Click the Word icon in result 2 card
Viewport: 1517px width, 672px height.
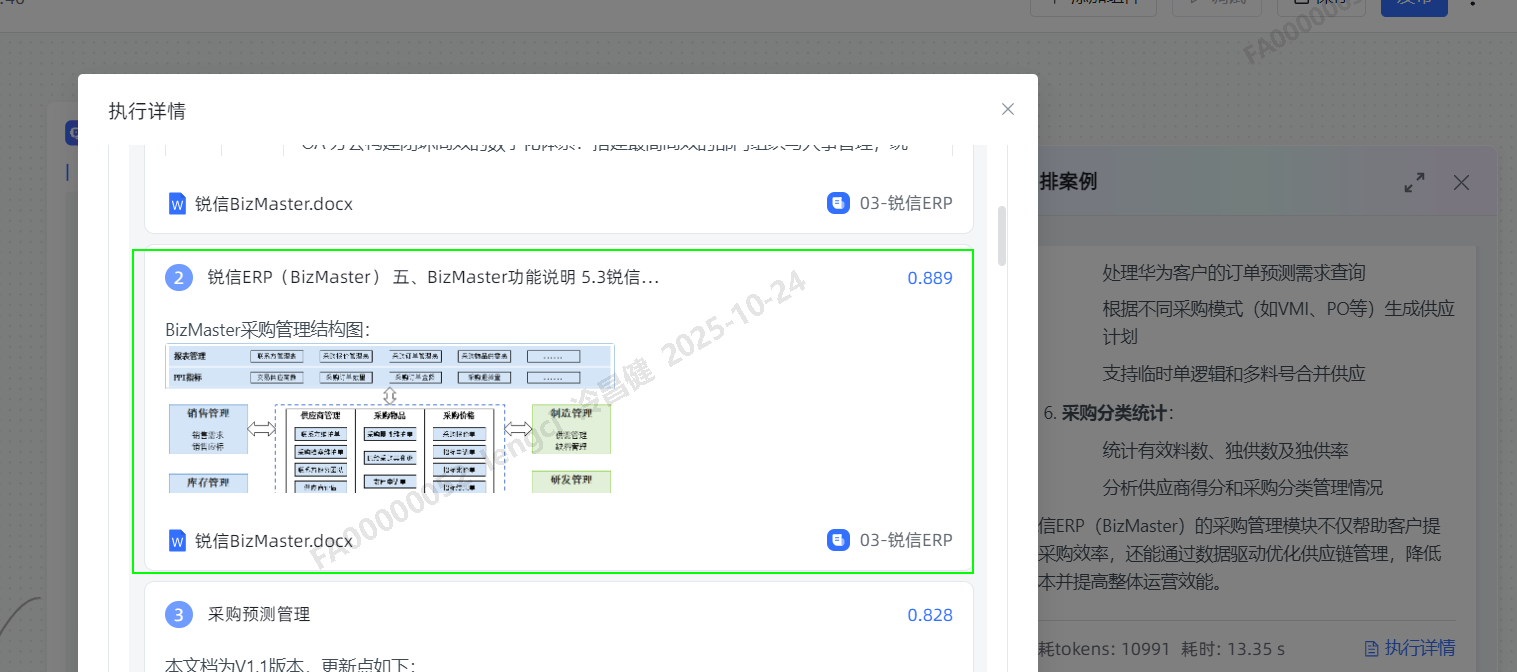pos(177,541)
